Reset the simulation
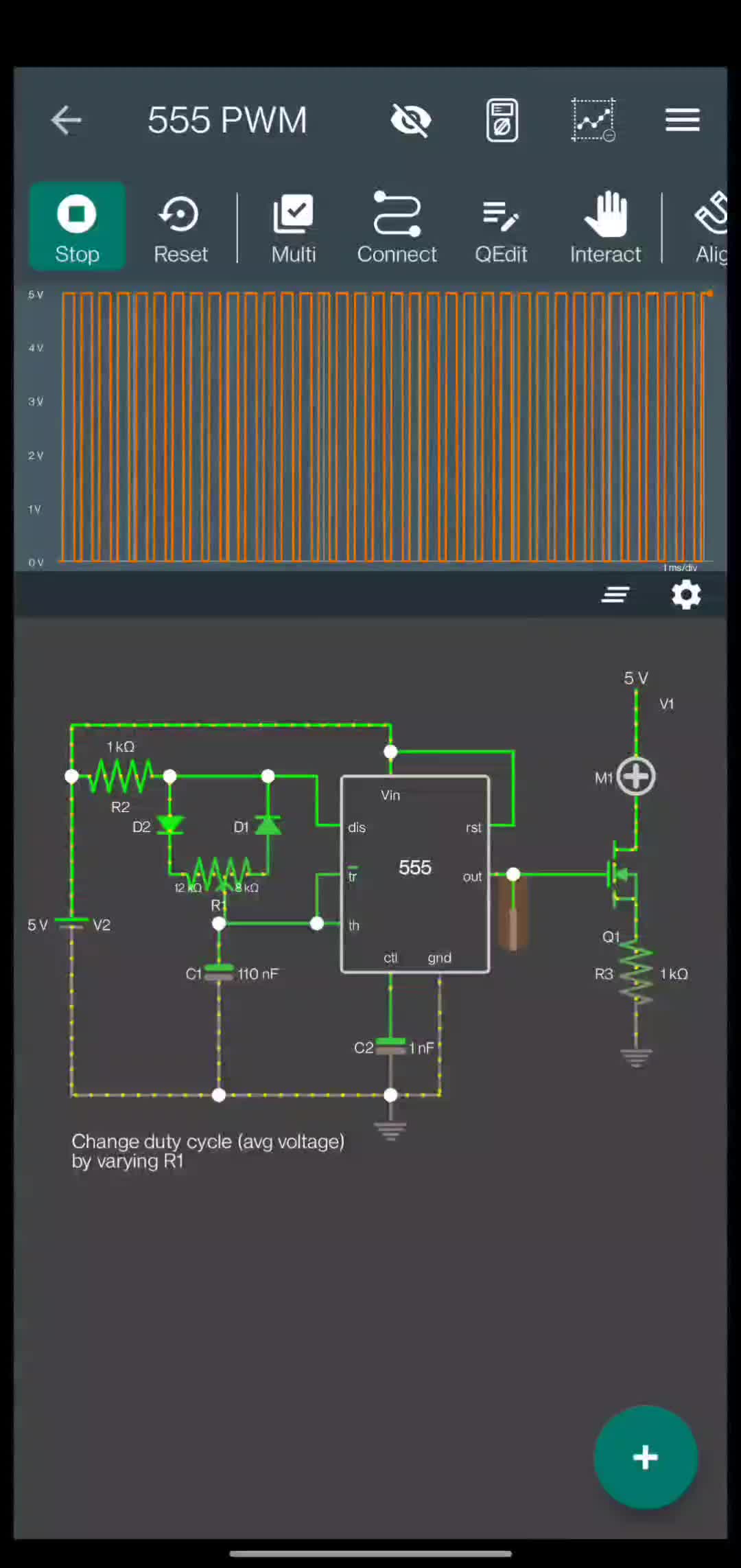Viewport: 741px width, 1568px height. pyautogui.click(x=180, y=227)
